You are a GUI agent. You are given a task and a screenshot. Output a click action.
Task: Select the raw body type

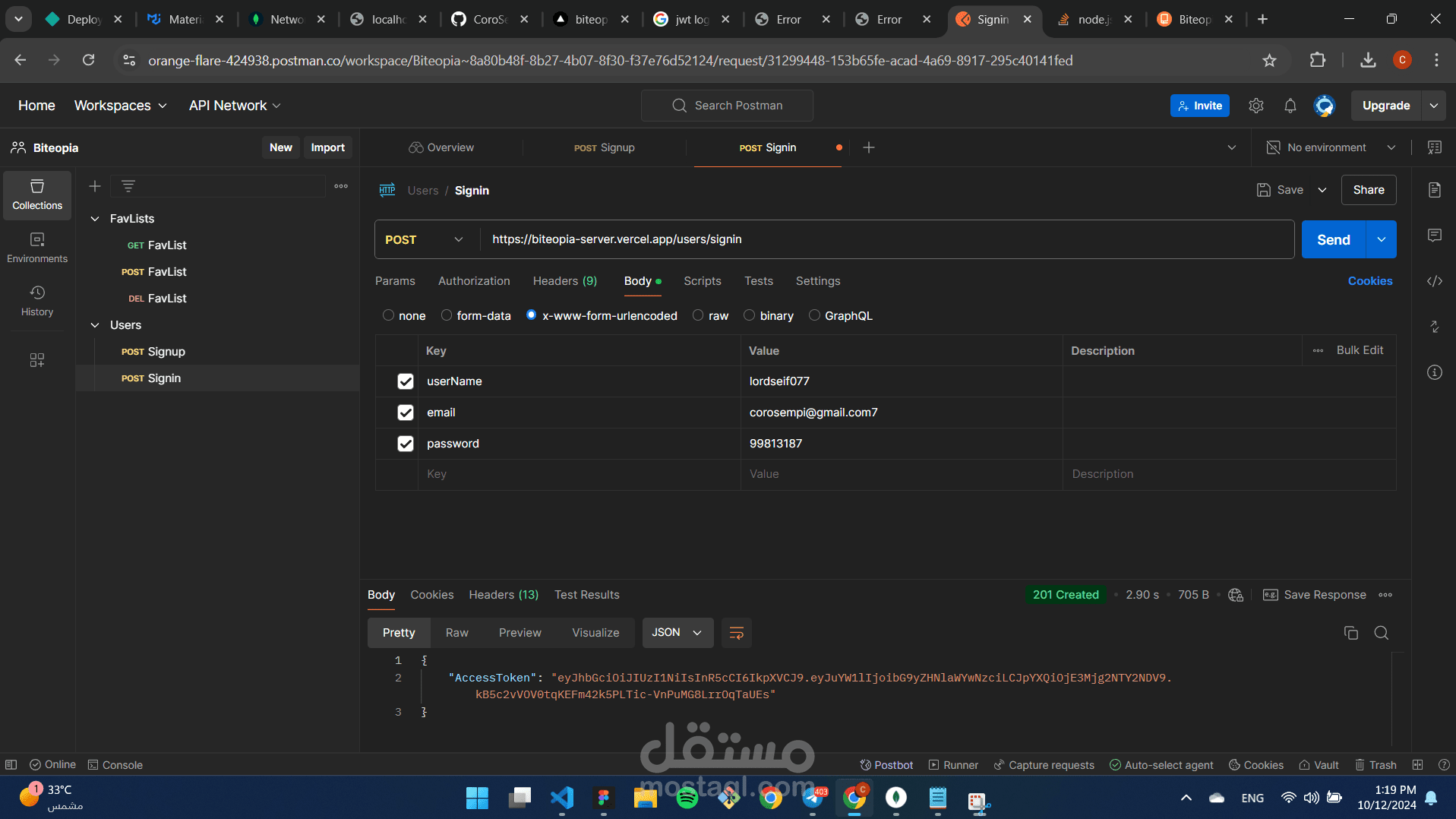pos(698,315)
